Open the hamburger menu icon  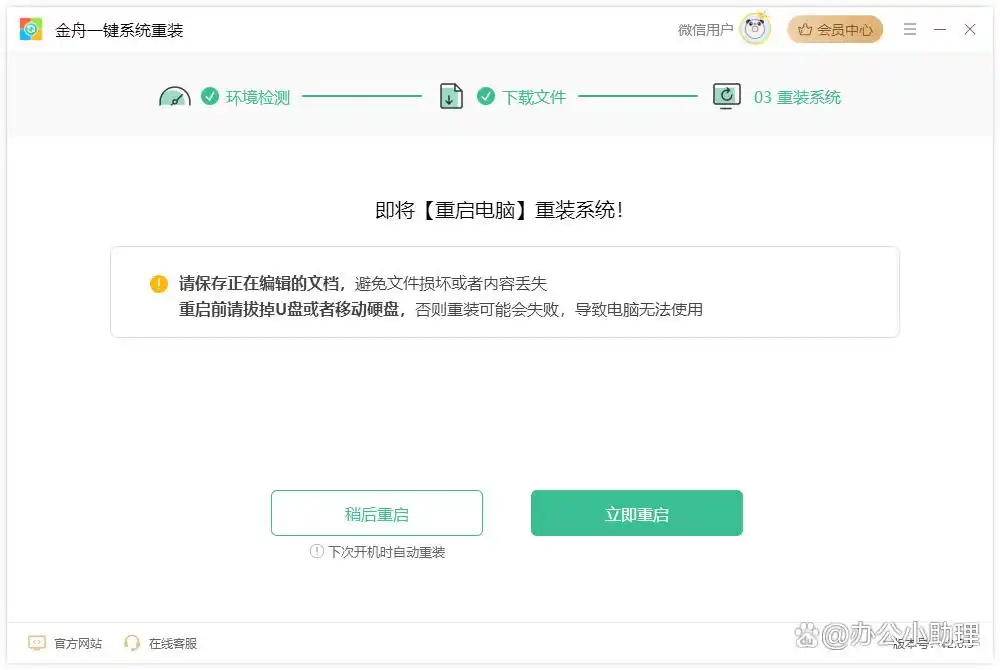click(x=909, y=29)
